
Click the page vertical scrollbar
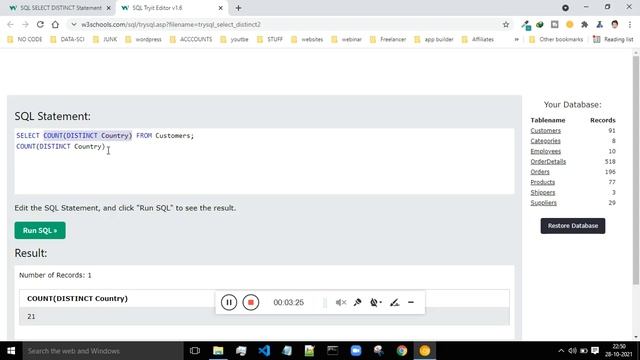click(636, 170)
